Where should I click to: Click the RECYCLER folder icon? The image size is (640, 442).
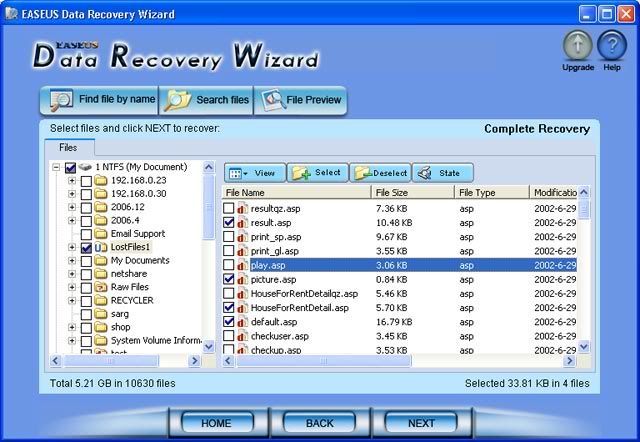[100, 301]
